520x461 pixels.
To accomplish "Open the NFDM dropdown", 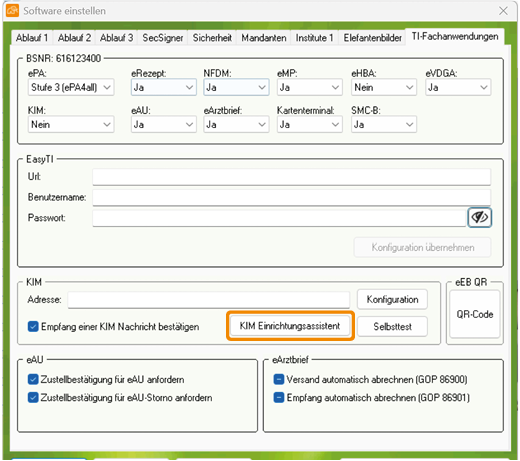I will coord(236,87).
